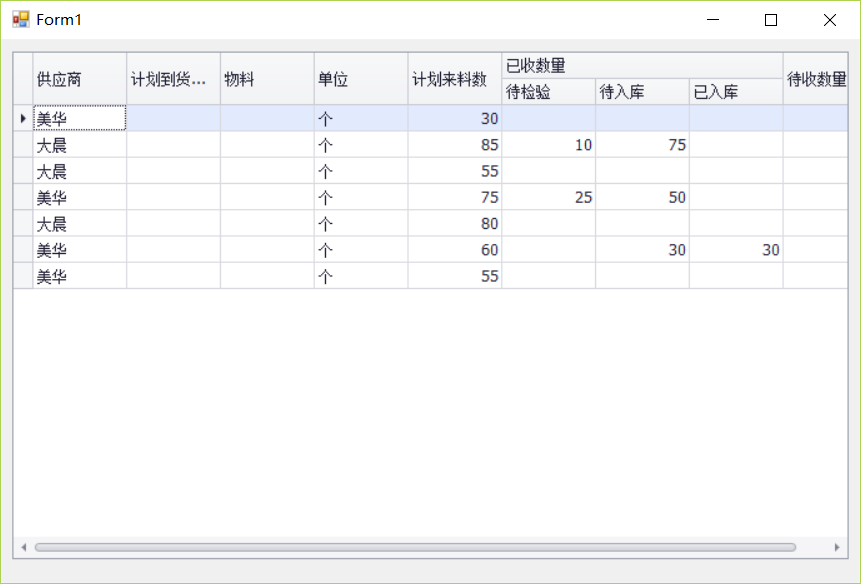Click the 待入库 sub-column header

[x=642, y=92]
